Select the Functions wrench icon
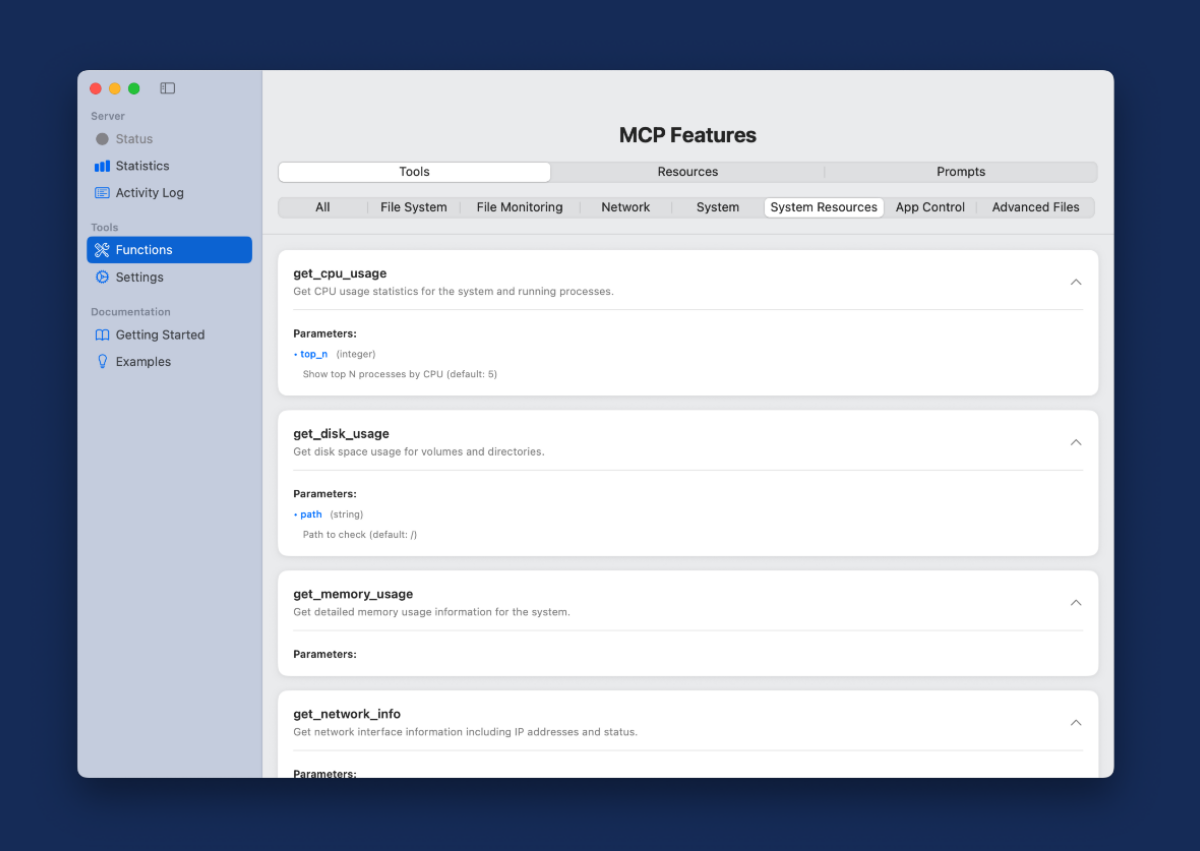This screenshot has width=1200, height=851. pyautogui.click(x=102, y=250)
